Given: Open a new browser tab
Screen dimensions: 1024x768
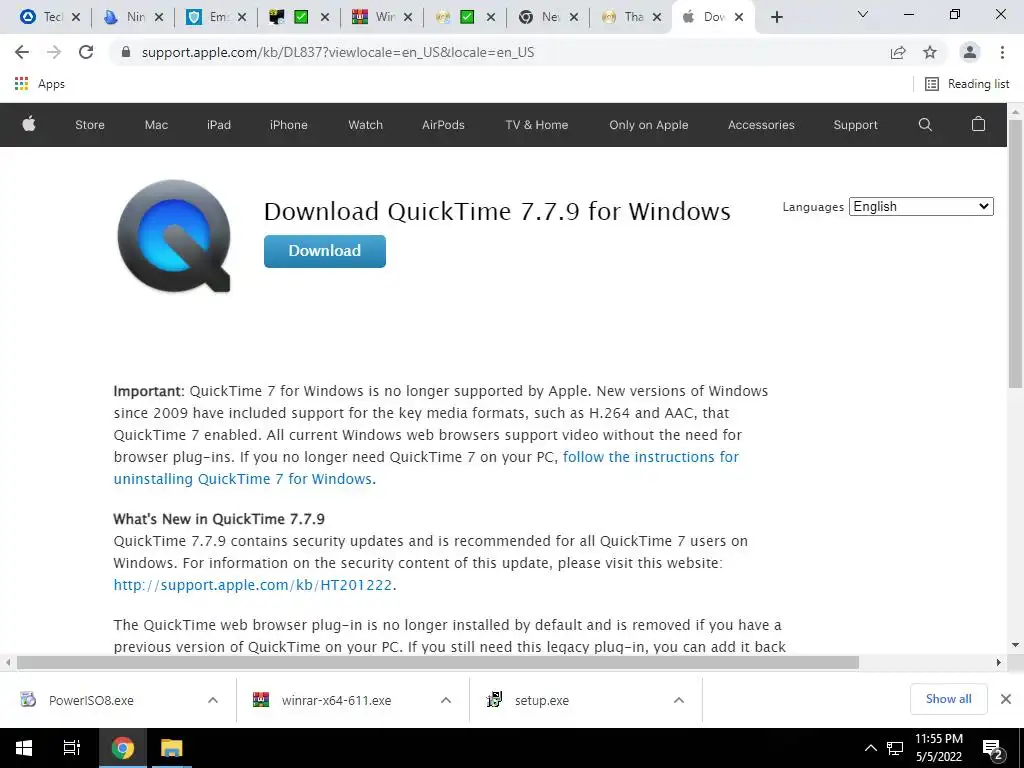Looking at the screenshot, I should tap(776, 17).
